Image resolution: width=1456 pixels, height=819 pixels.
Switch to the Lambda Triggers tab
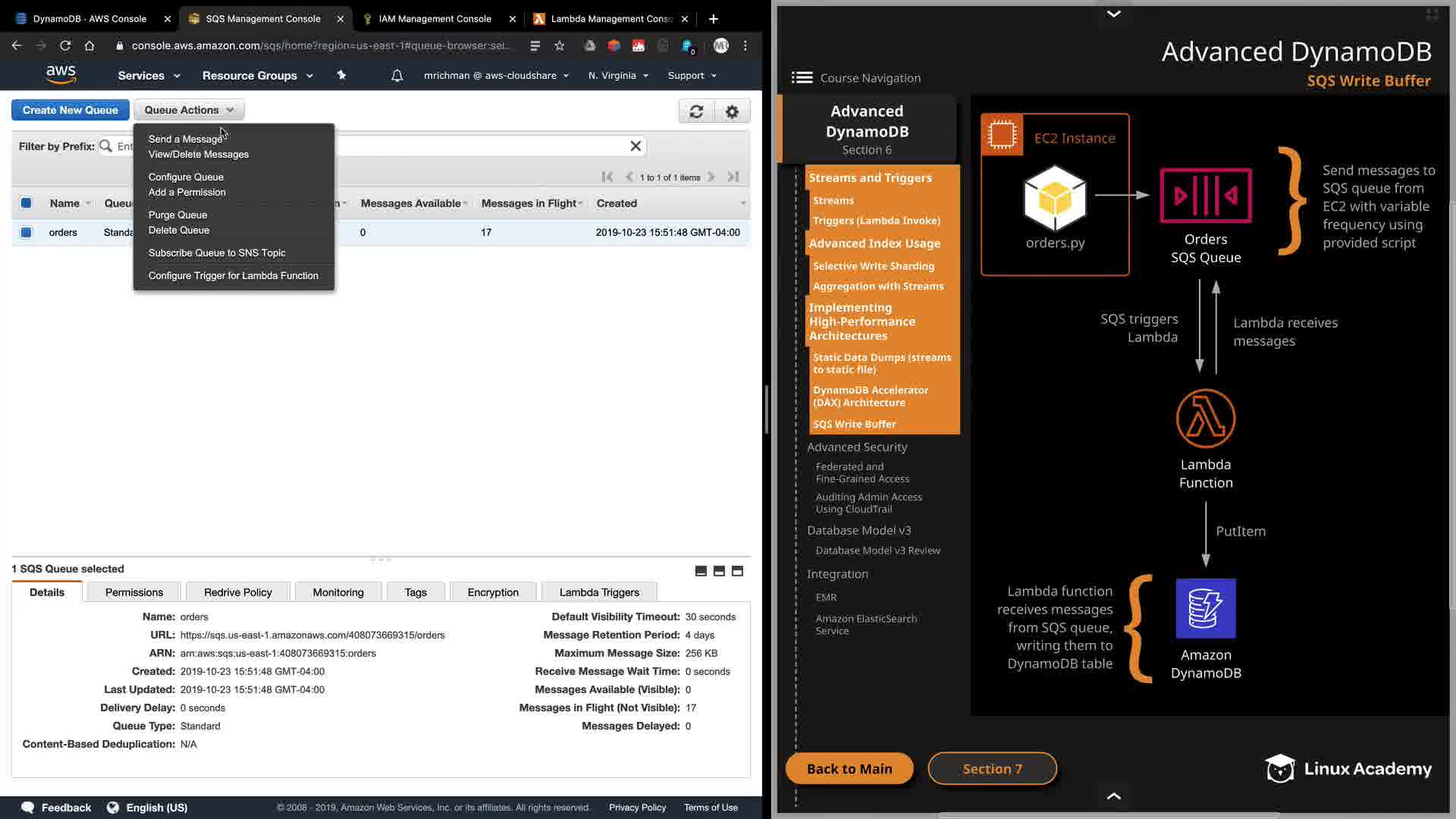599,592
